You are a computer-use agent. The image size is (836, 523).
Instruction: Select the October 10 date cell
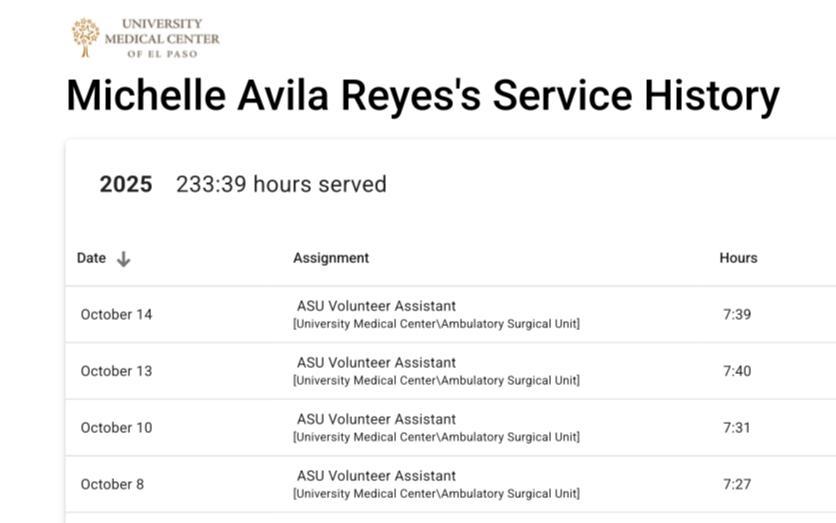click(117, 428)
